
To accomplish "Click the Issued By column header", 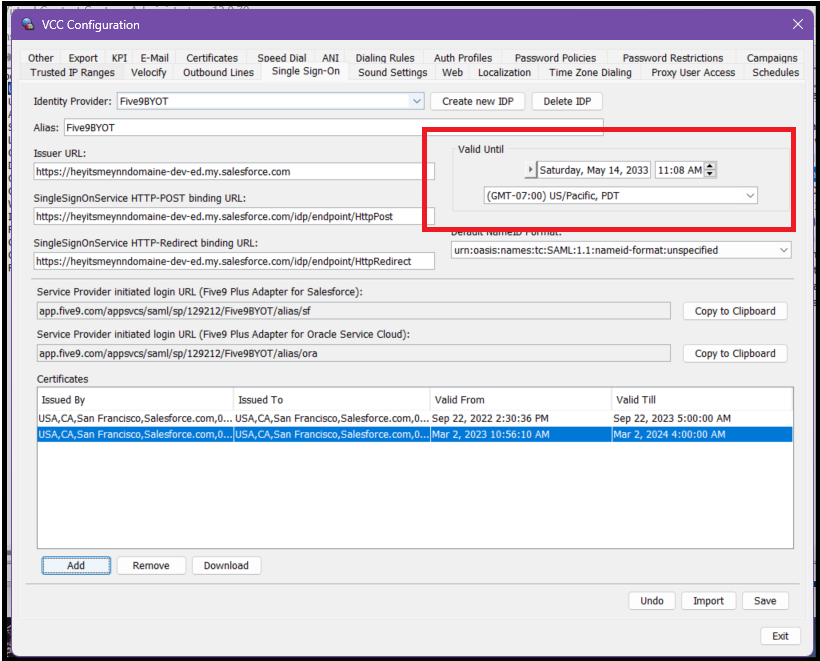I will coord(135,400).
